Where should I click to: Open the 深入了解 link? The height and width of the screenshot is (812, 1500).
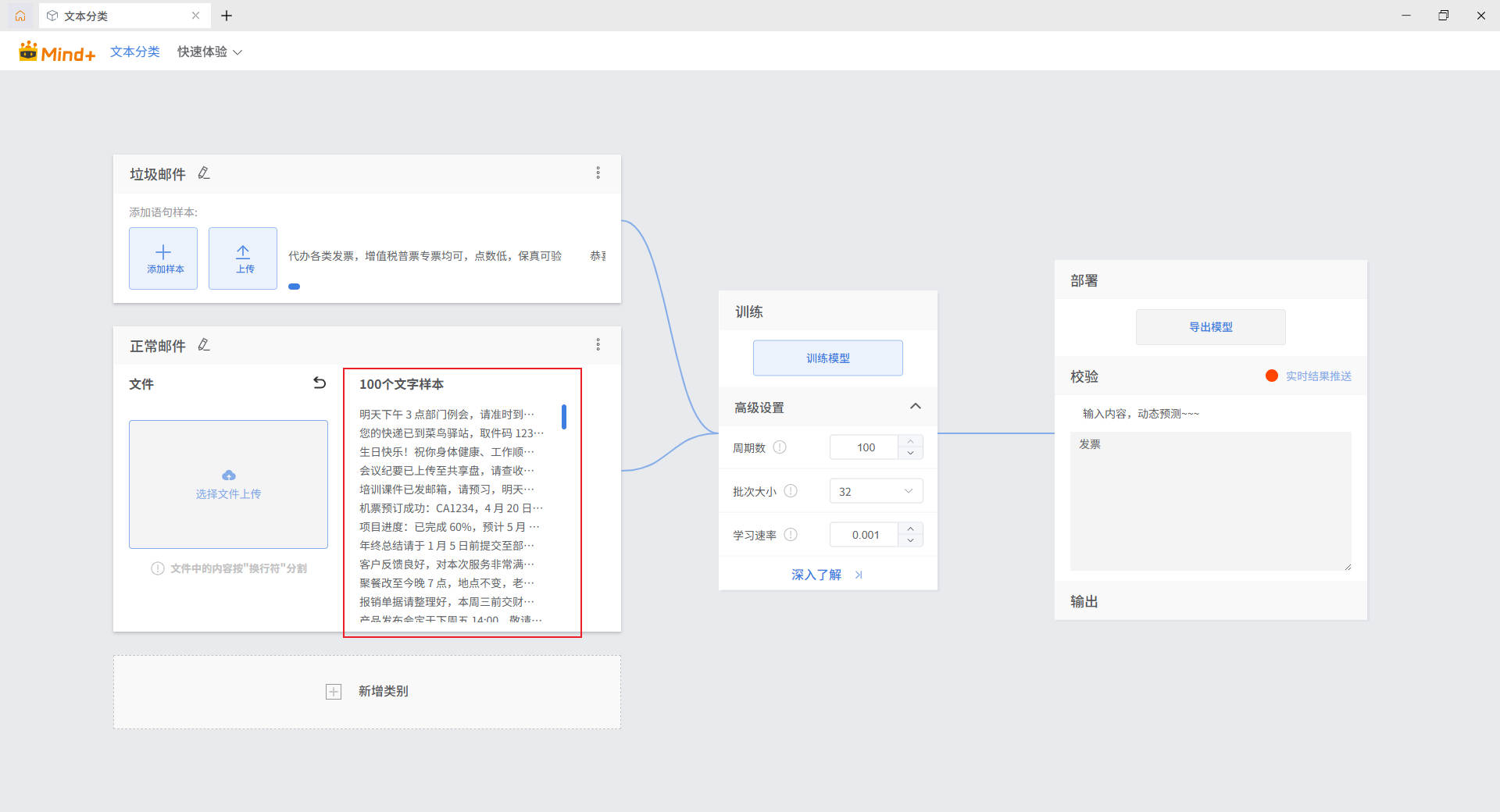click(827, 575)
